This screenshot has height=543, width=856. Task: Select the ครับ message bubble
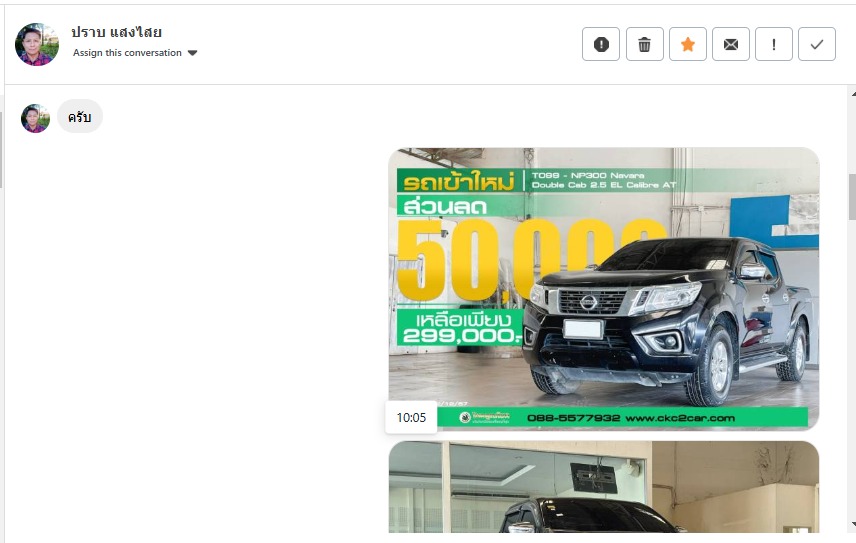pos(80,117)
